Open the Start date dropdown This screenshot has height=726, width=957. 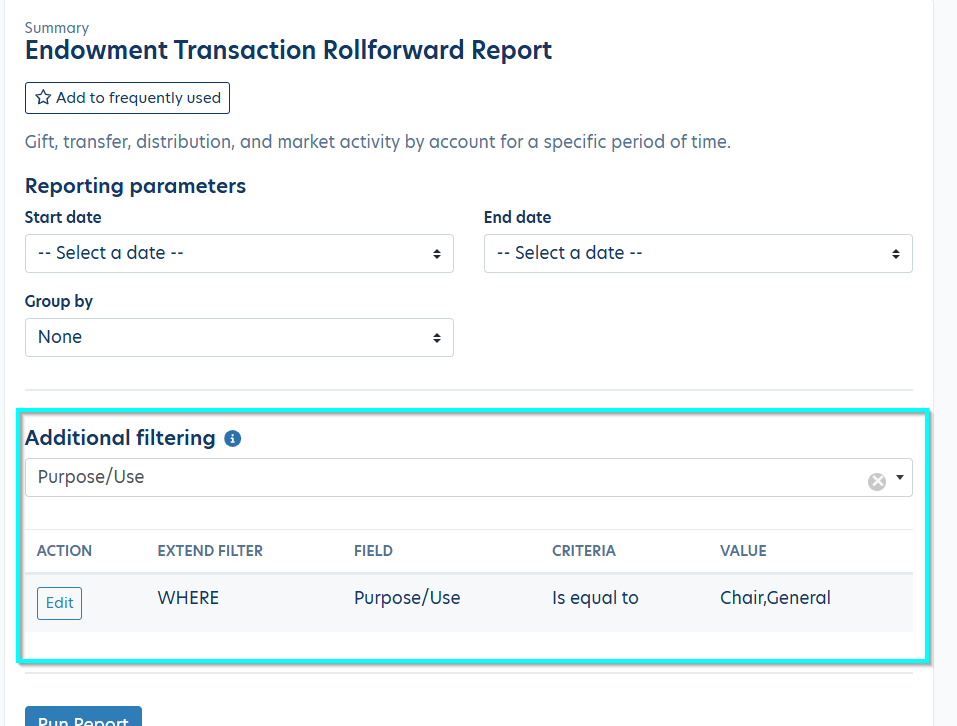pos(239,253)
